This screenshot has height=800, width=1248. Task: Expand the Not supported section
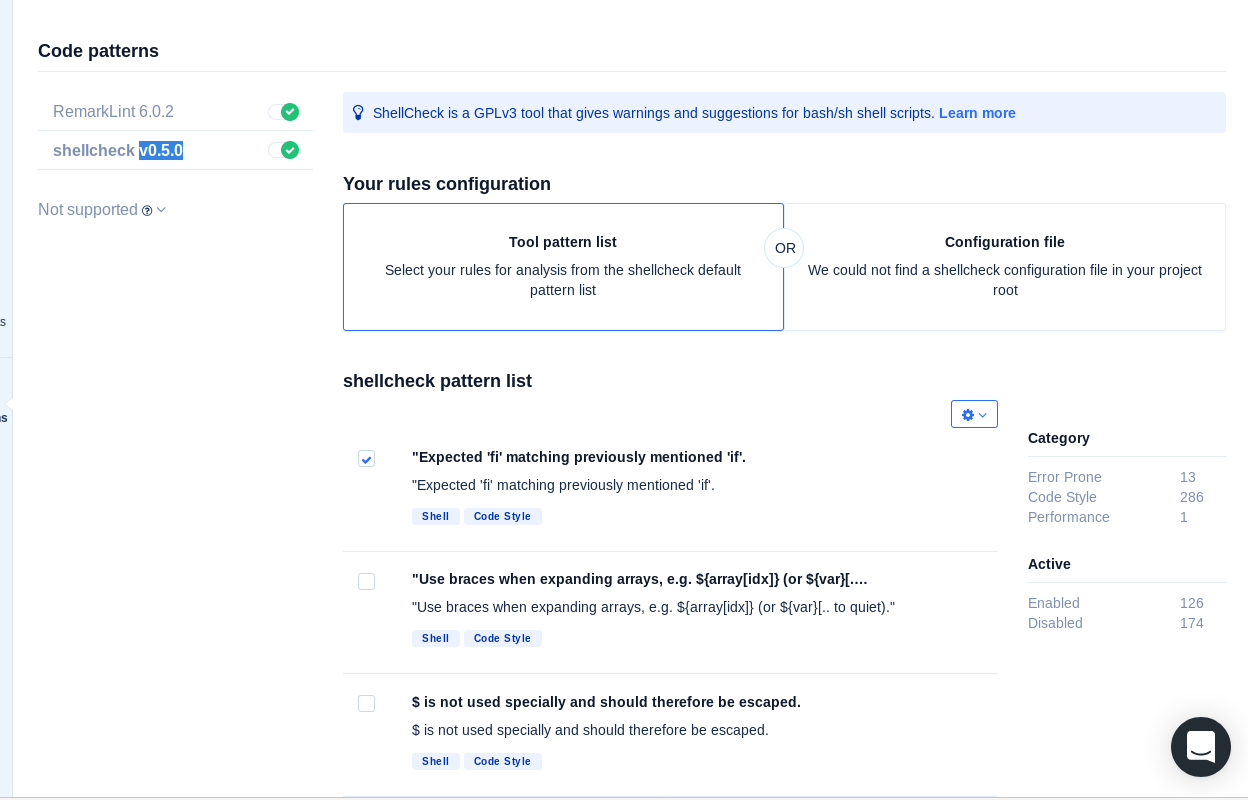161,211
